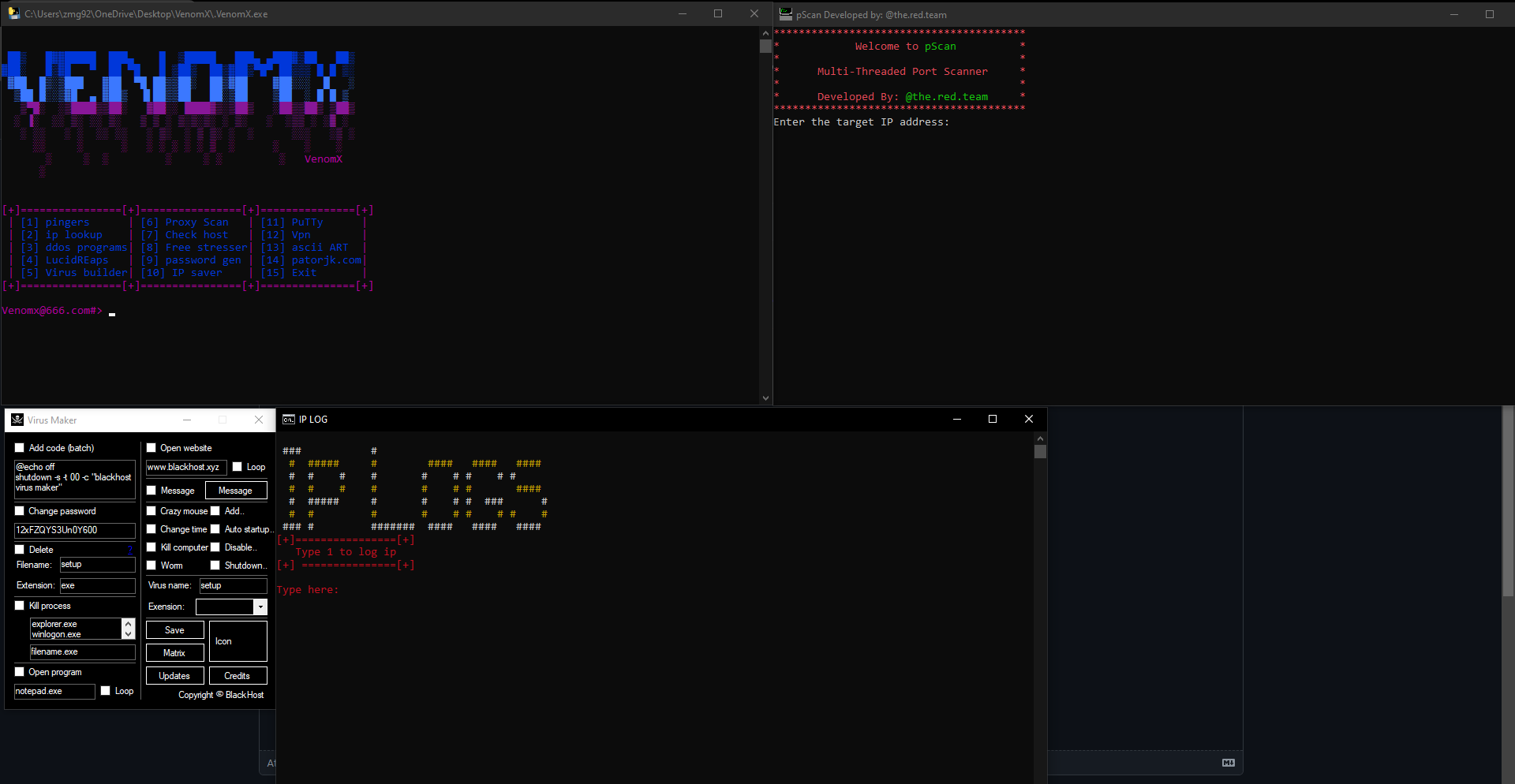Click the small icon in the bottom-right status bar
The width and height of the screenshot is (1515, 784).
pyautogui.click(x=1228, y=763)
